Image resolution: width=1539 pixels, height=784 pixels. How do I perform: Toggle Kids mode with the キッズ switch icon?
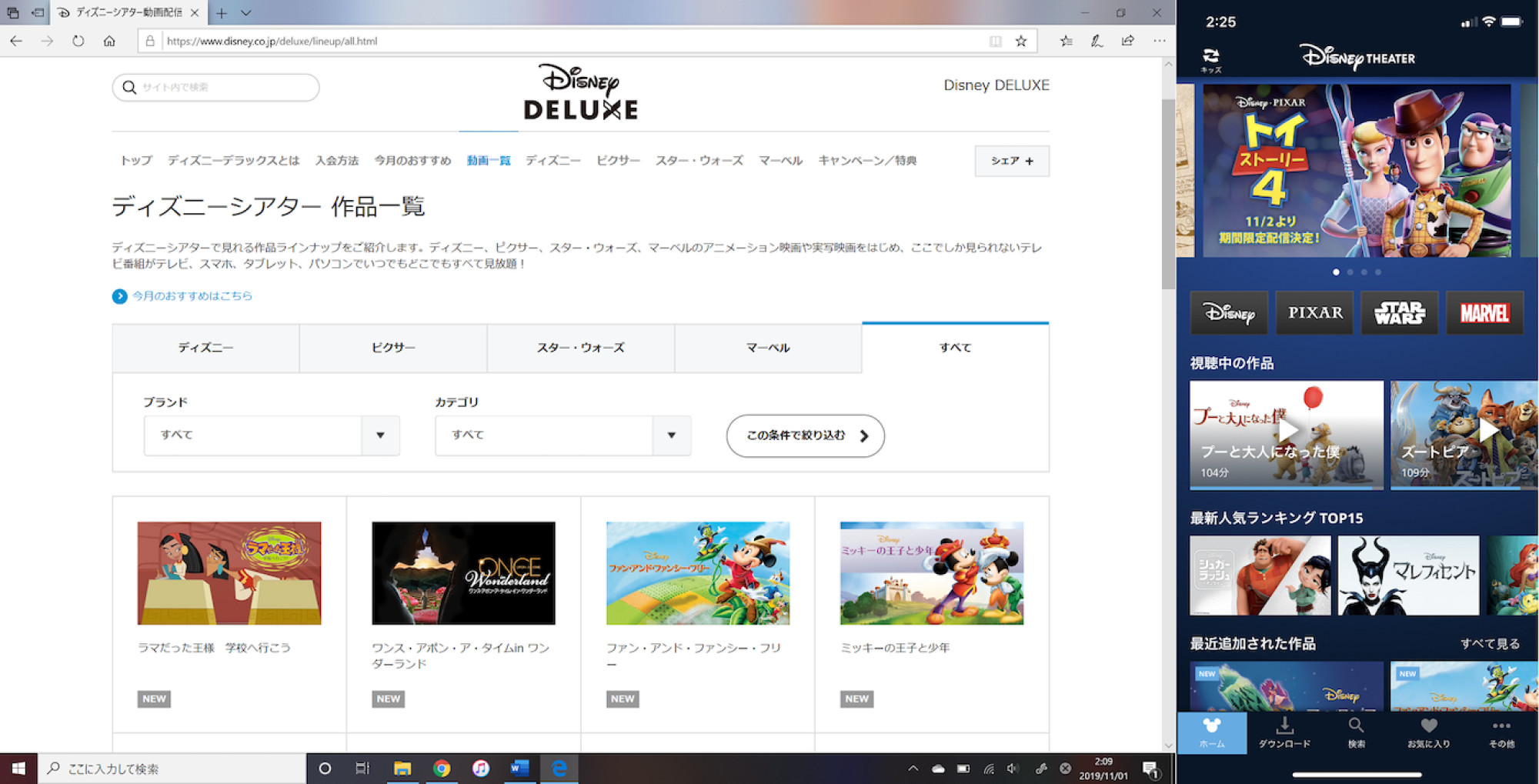pyautogui.click(x=1211, y=55)
